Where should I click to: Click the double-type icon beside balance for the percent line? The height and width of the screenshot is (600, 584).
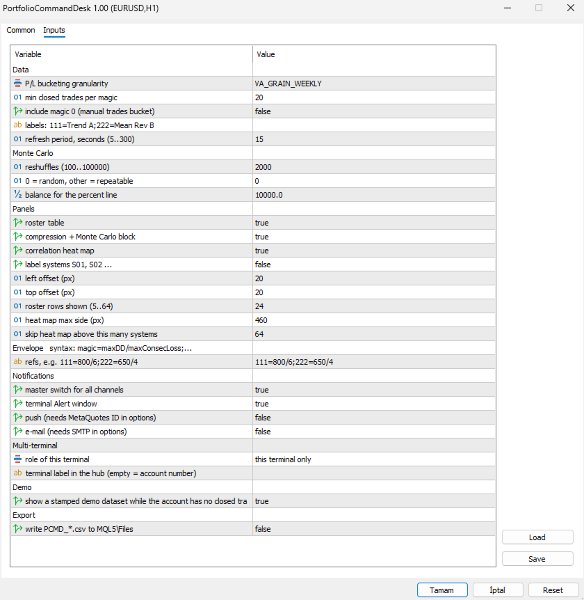coord(18,194)
